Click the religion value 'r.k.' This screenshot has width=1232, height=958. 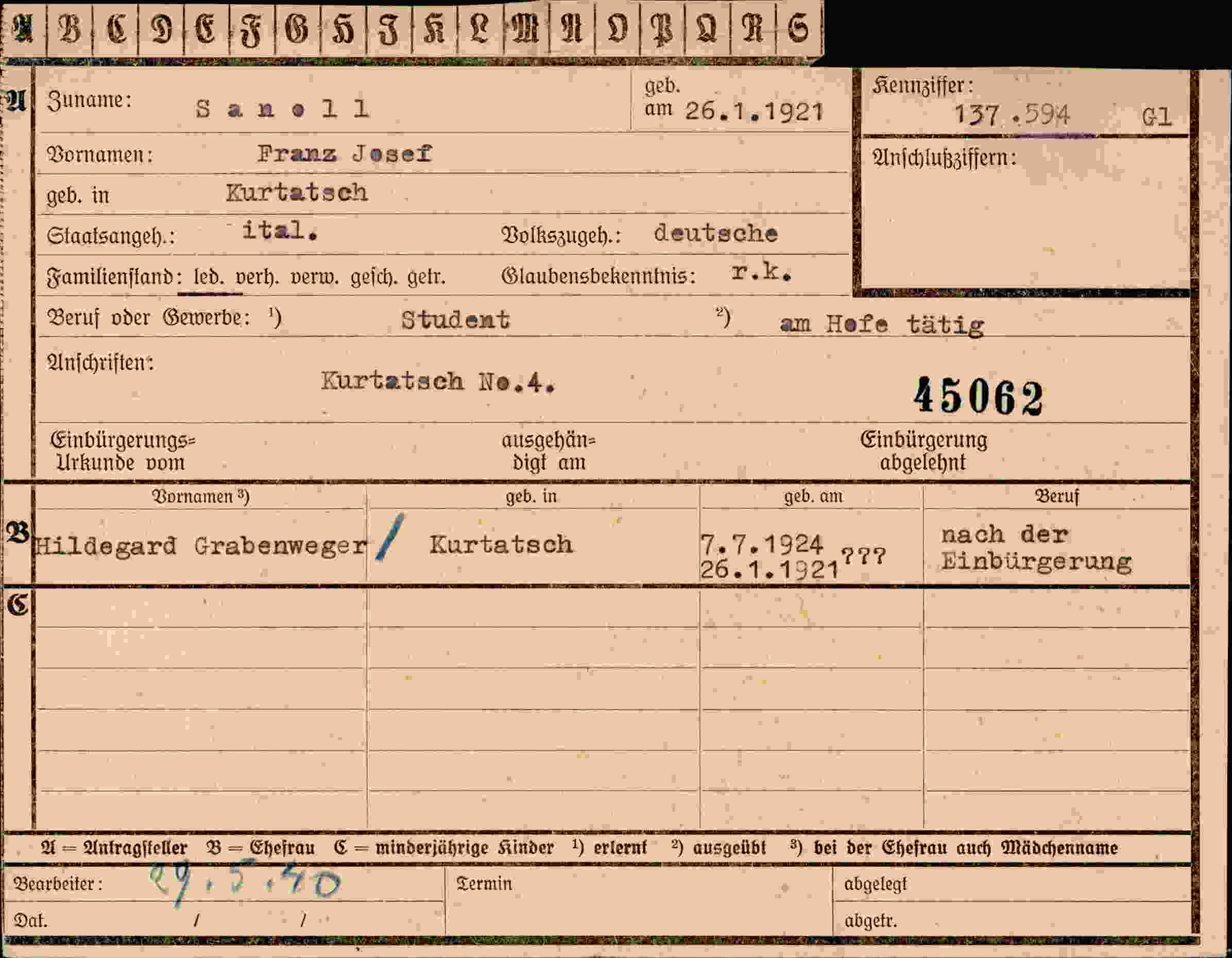point(762,272)
